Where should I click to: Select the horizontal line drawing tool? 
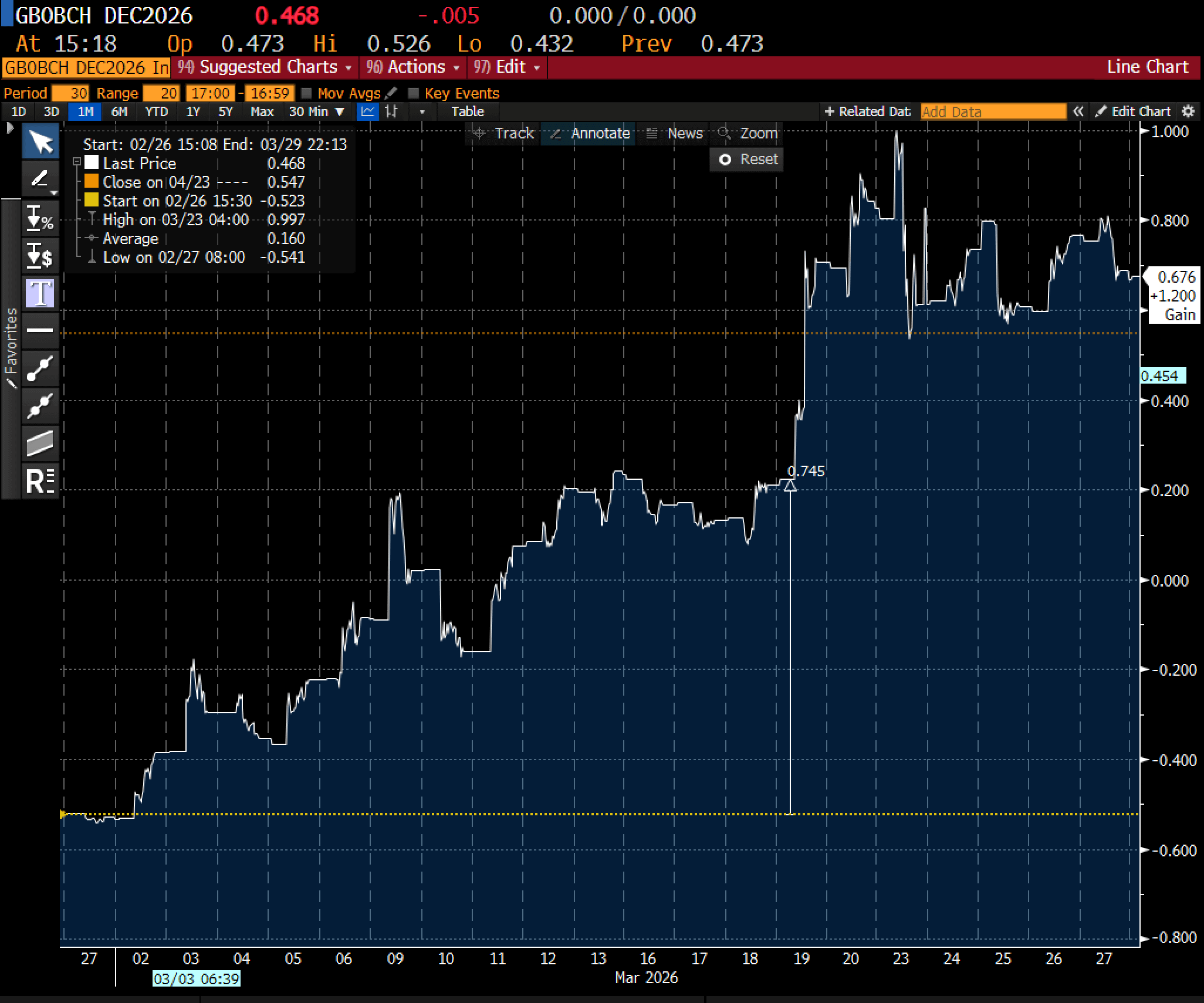(40, 330)
